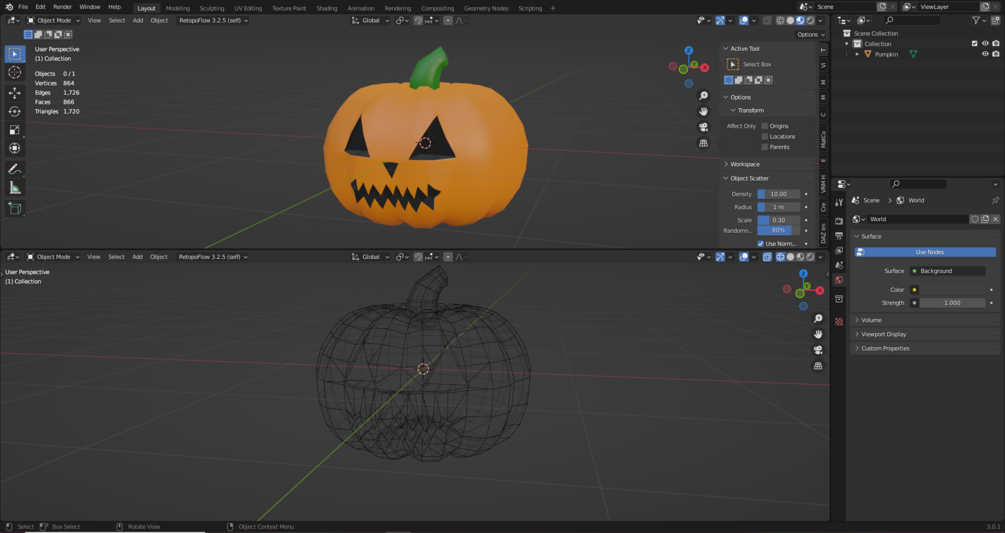Viewport: 1005px width, 533px height.
Task: Open the Output properties tab icon
Action: (839, 236)
